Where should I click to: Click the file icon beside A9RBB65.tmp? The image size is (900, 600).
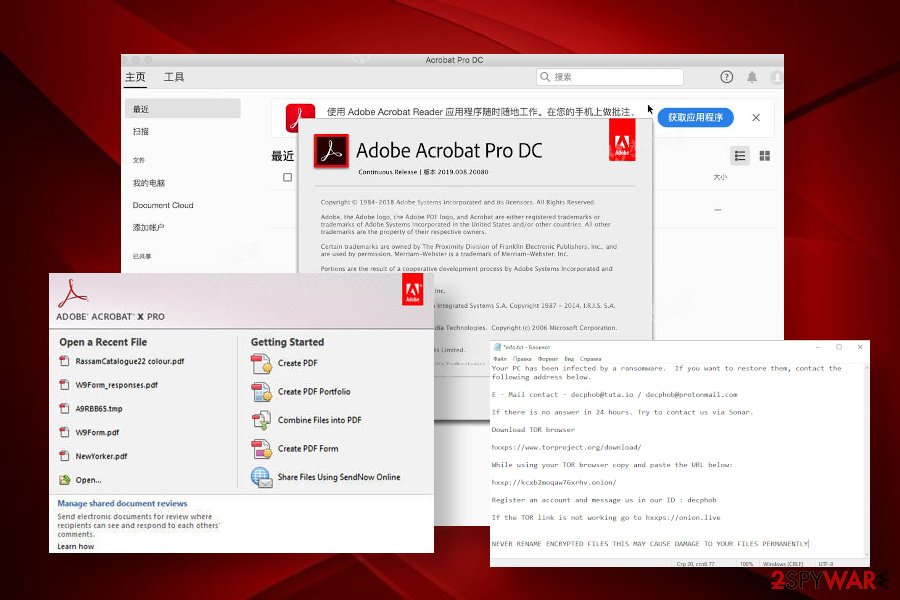tap(64, 409)
